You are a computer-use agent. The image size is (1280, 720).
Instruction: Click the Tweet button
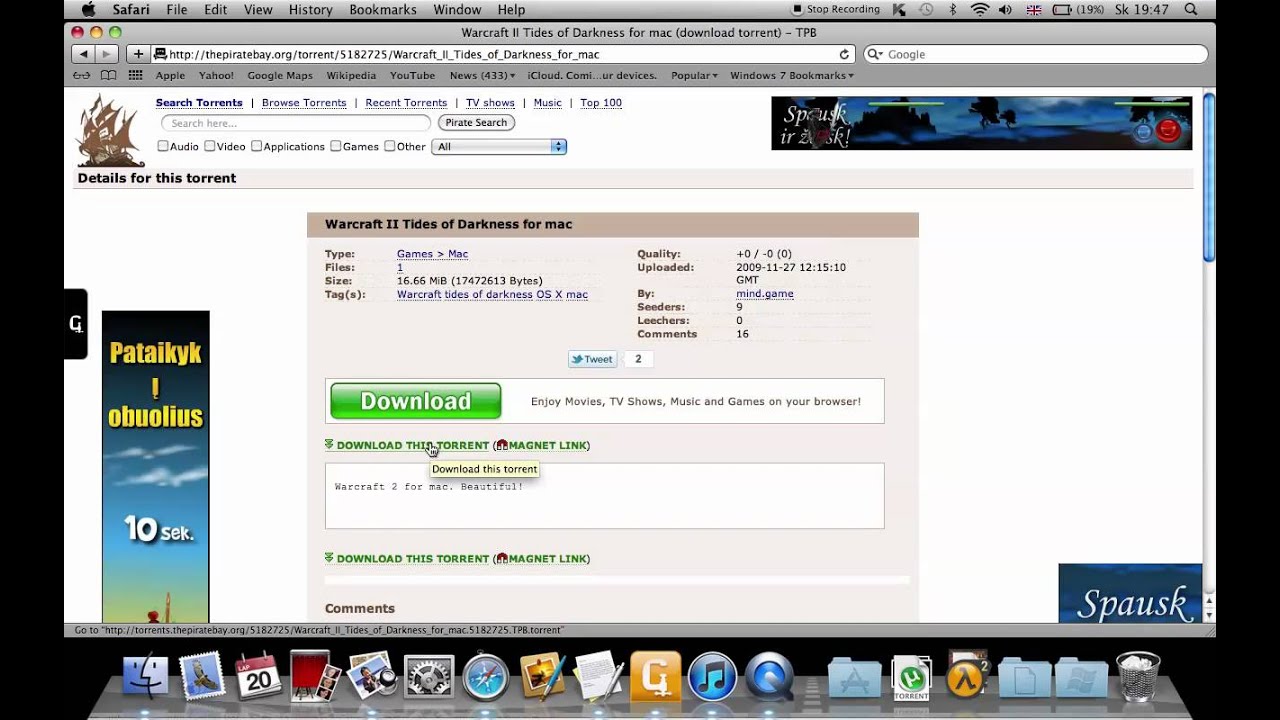592,359
